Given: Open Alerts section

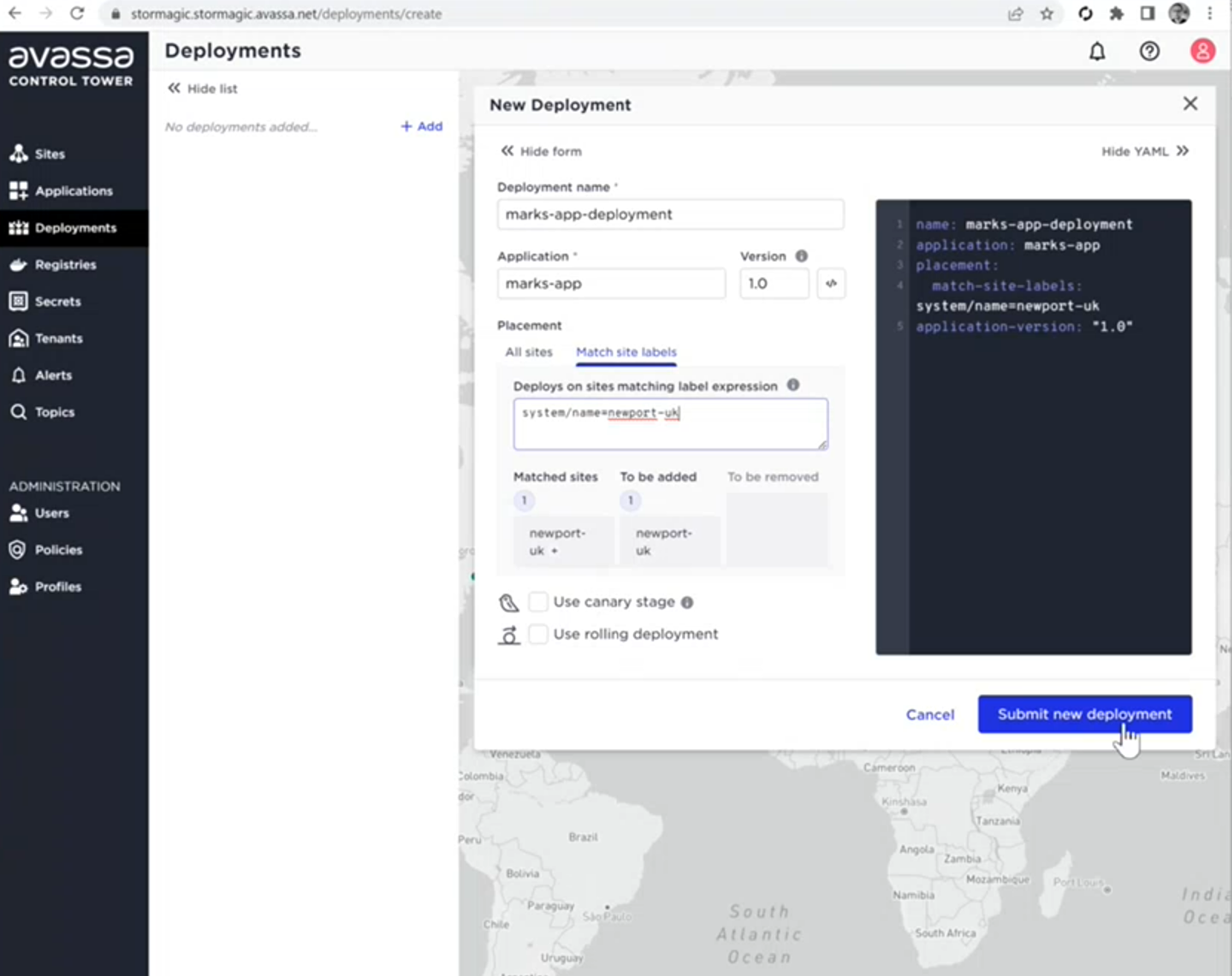Looking at the screenshot, I should tap(41, 375).
